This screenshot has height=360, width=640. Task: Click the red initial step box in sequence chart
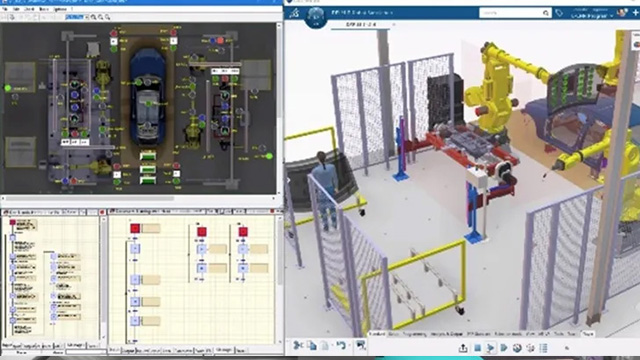[x=135, y=228]
